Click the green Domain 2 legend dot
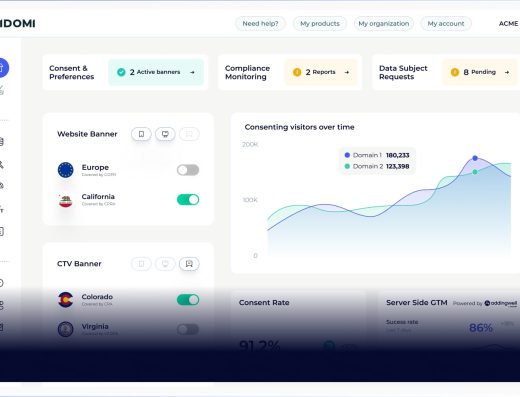The width and height of the screenshot is (520, 397). (347, 166)
